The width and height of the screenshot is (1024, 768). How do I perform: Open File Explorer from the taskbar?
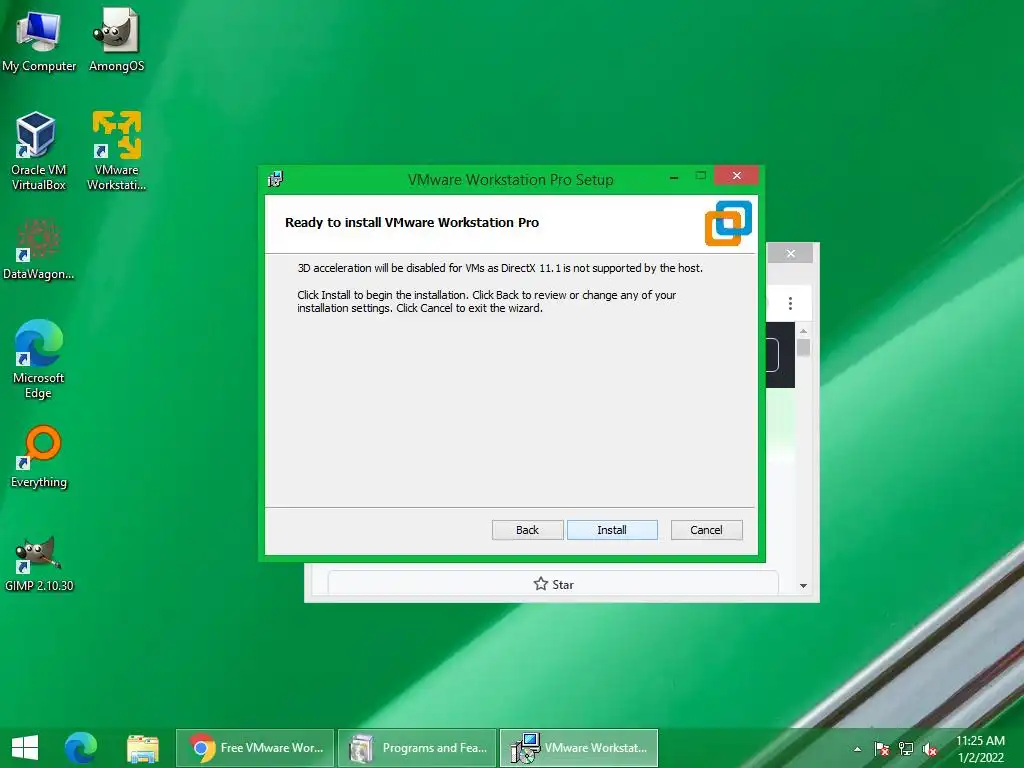(142, 748)
